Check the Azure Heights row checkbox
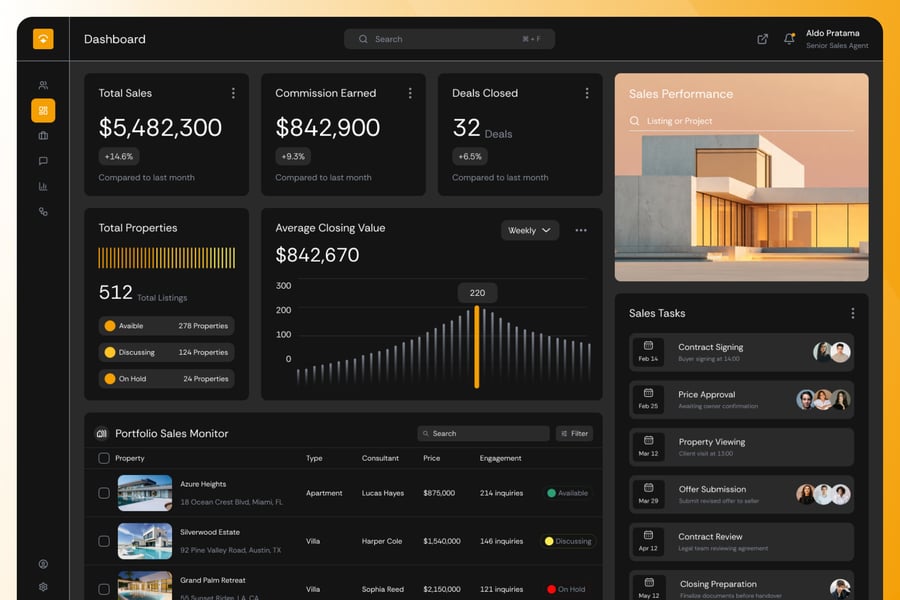 [104, 493]
